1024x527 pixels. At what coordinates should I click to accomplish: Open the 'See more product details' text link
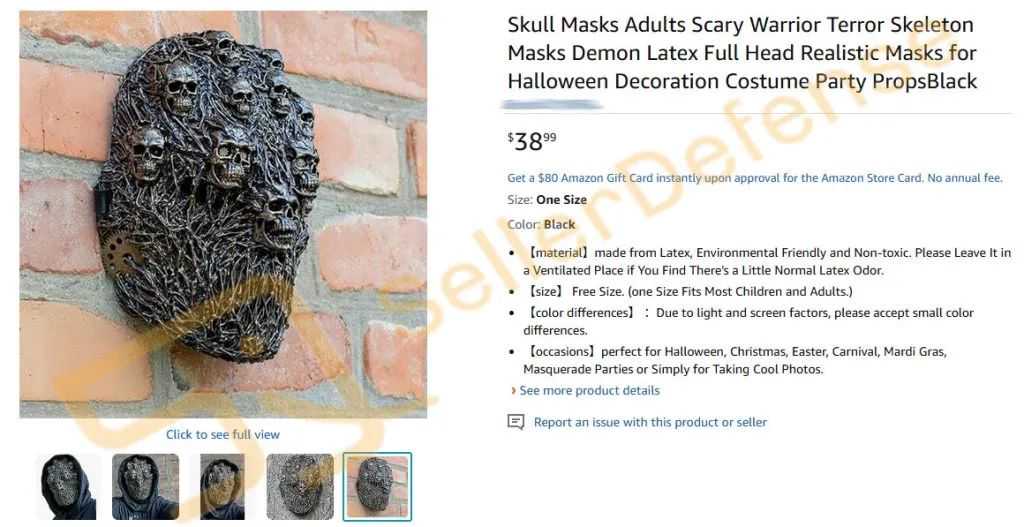point(589,391)
